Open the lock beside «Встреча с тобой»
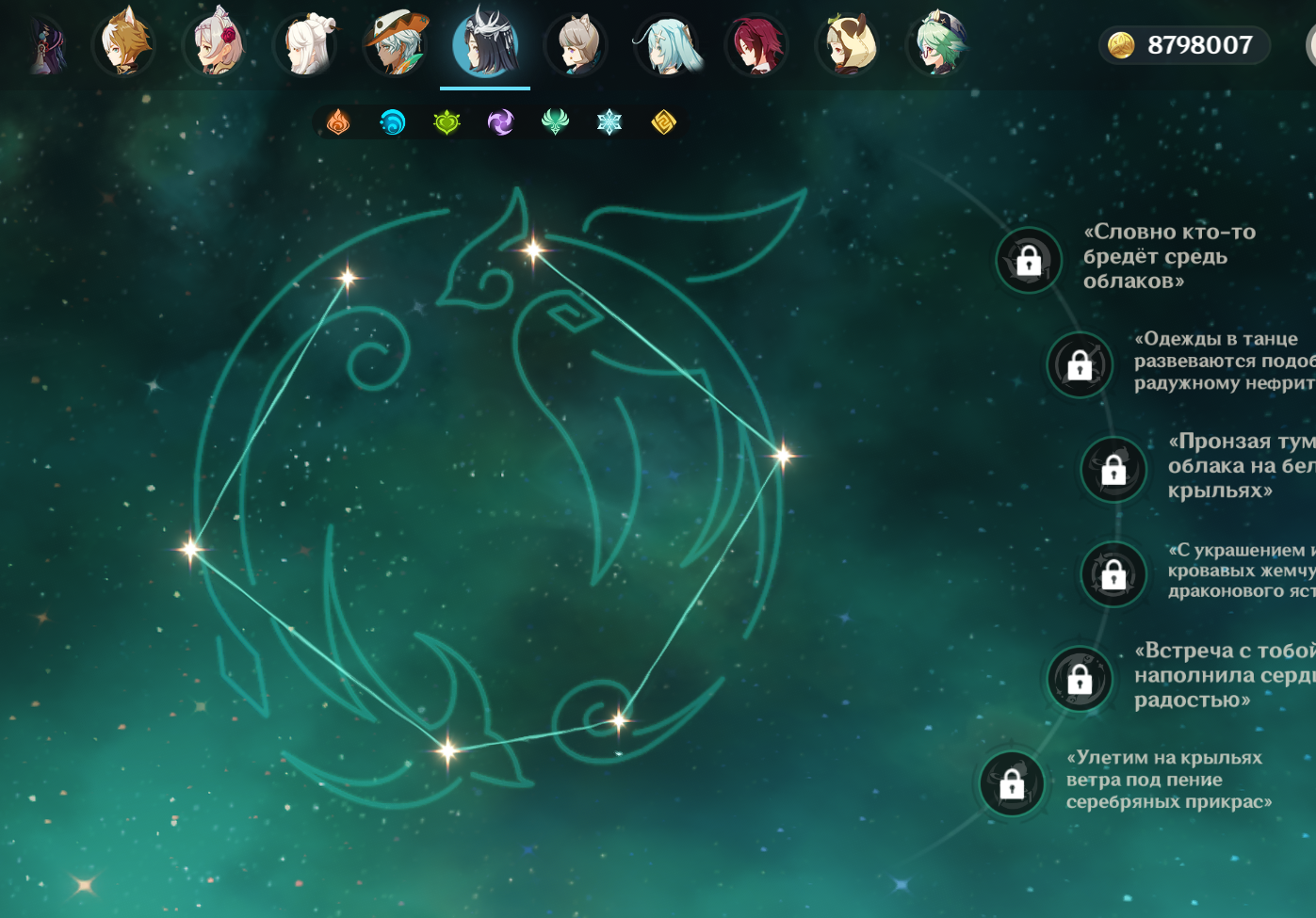 (1080, 678)
